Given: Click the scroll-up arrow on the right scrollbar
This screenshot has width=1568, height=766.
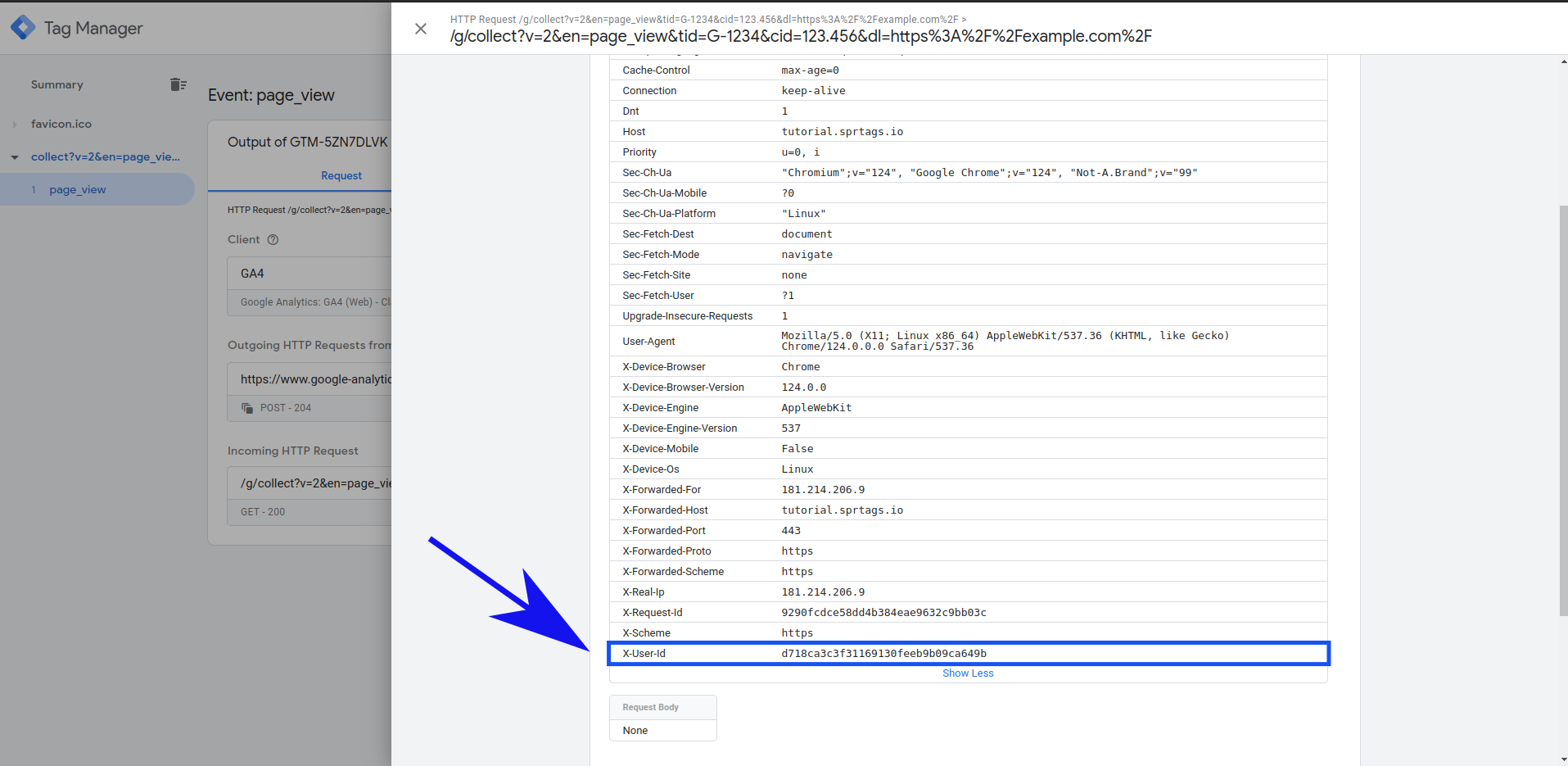Looking at the screenshot, I should coord(1561,61).
